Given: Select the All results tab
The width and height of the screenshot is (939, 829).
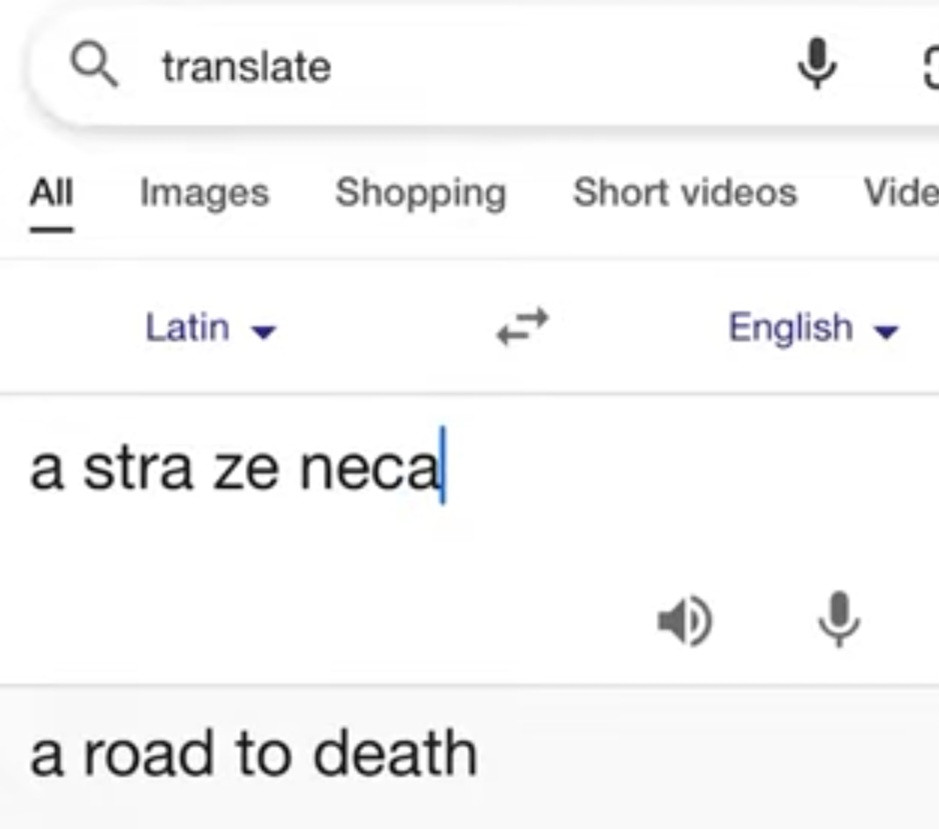Looking at the screenshot, I should coord(51,192).
